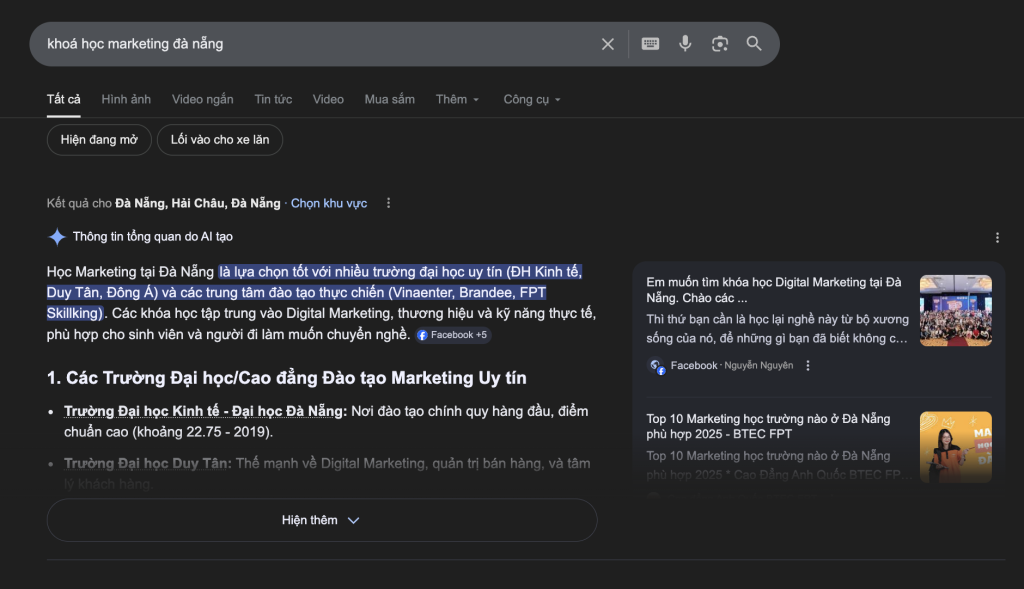The width and height of the screenshot is (1024, 589).
Task: Expand the Công cụ dropdown
Action: point(532,99)
